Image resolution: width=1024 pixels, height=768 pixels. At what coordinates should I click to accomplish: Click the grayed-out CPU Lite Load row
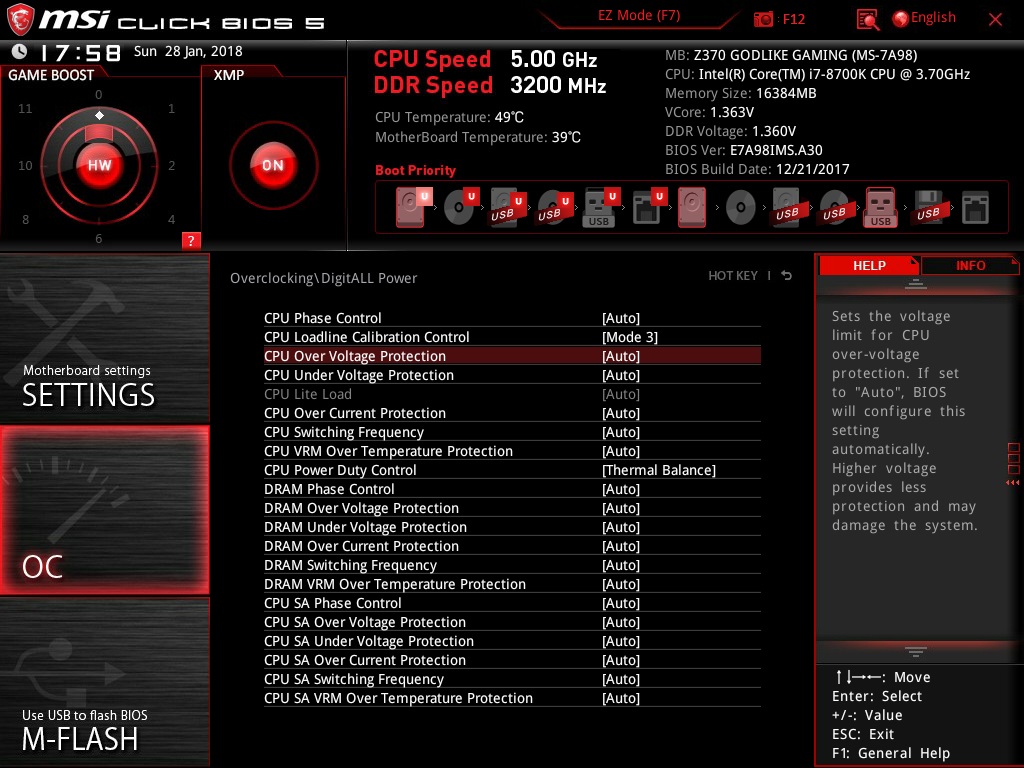[512, 394]
